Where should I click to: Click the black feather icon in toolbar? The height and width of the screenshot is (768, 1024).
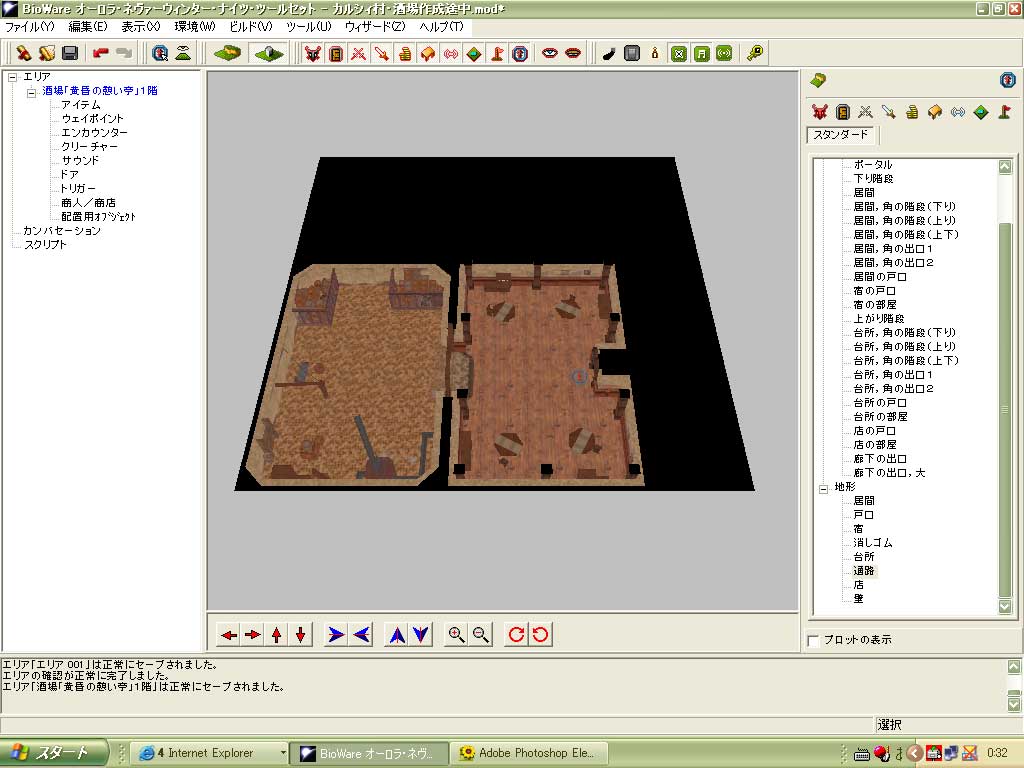pos(609,54)
